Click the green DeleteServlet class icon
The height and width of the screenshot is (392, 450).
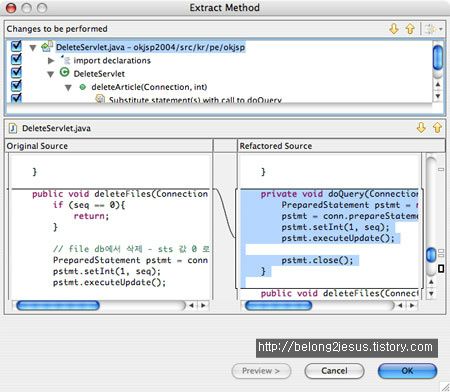tap(64, 72)
